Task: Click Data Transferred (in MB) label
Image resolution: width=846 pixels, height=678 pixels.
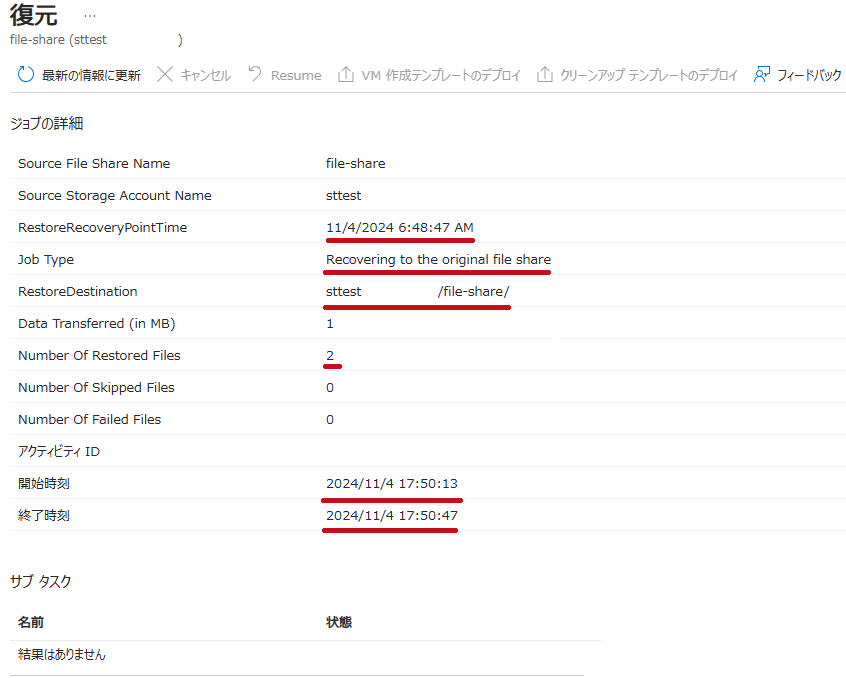Action: (97, 324)
